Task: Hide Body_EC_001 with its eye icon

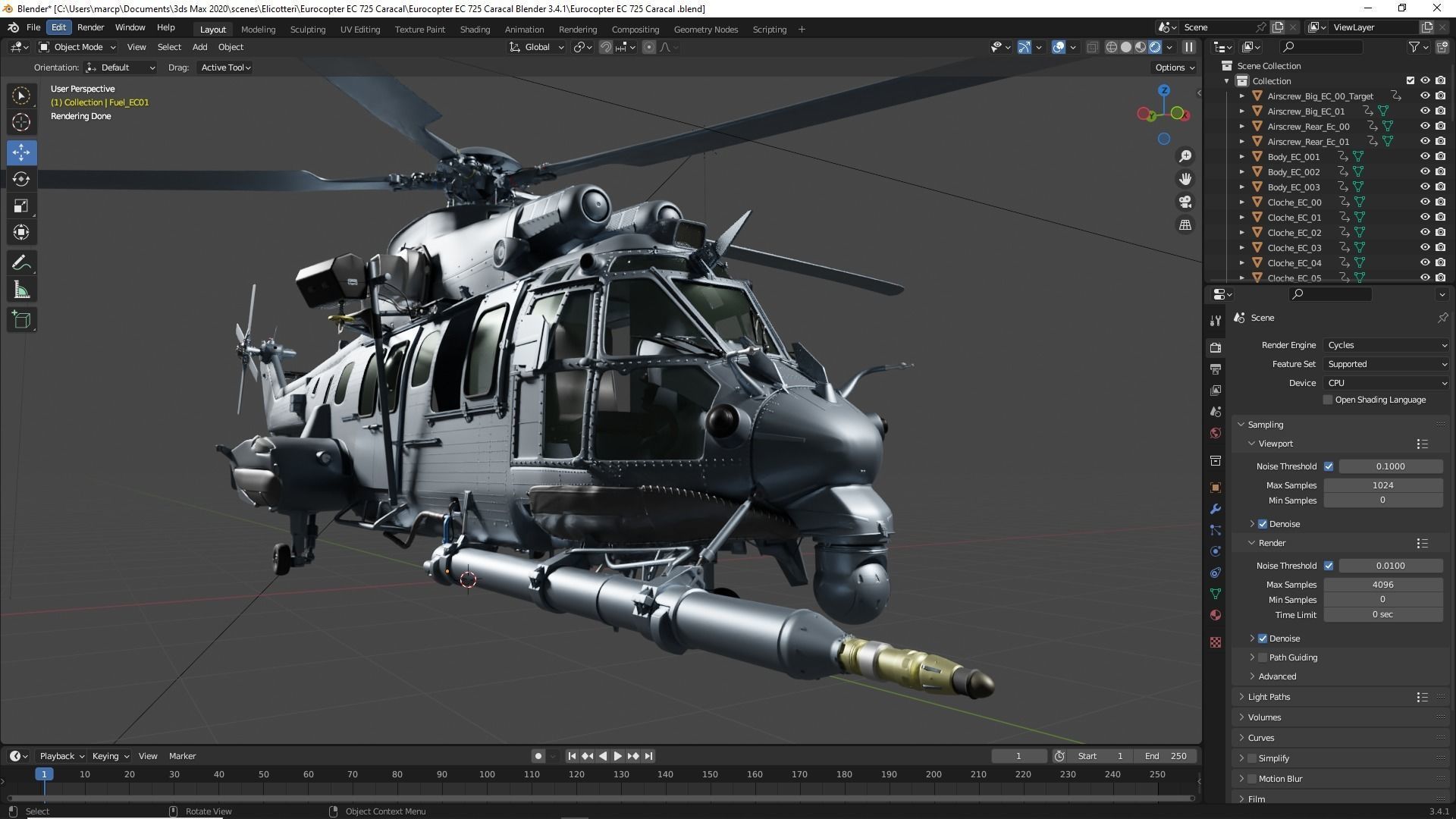Action: 1425,157
